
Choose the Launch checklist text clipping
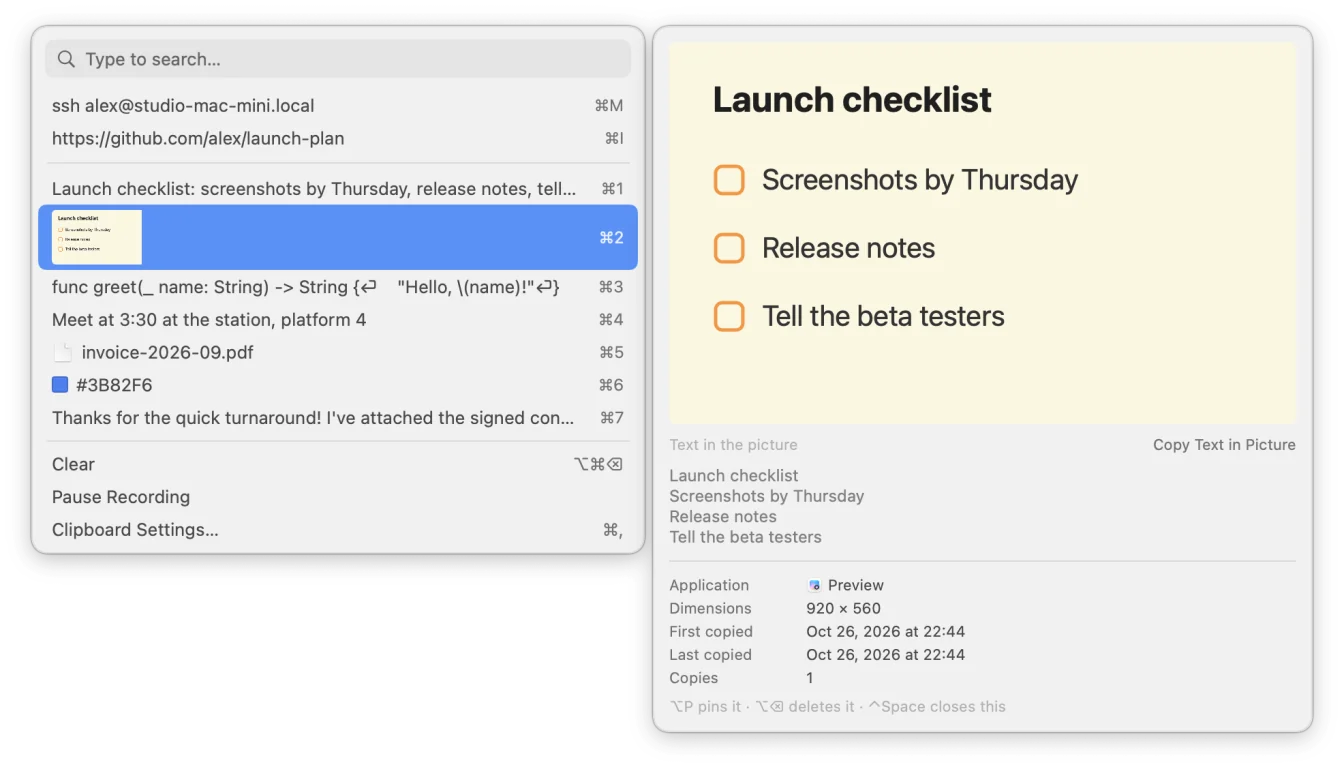tap(338, 188)
